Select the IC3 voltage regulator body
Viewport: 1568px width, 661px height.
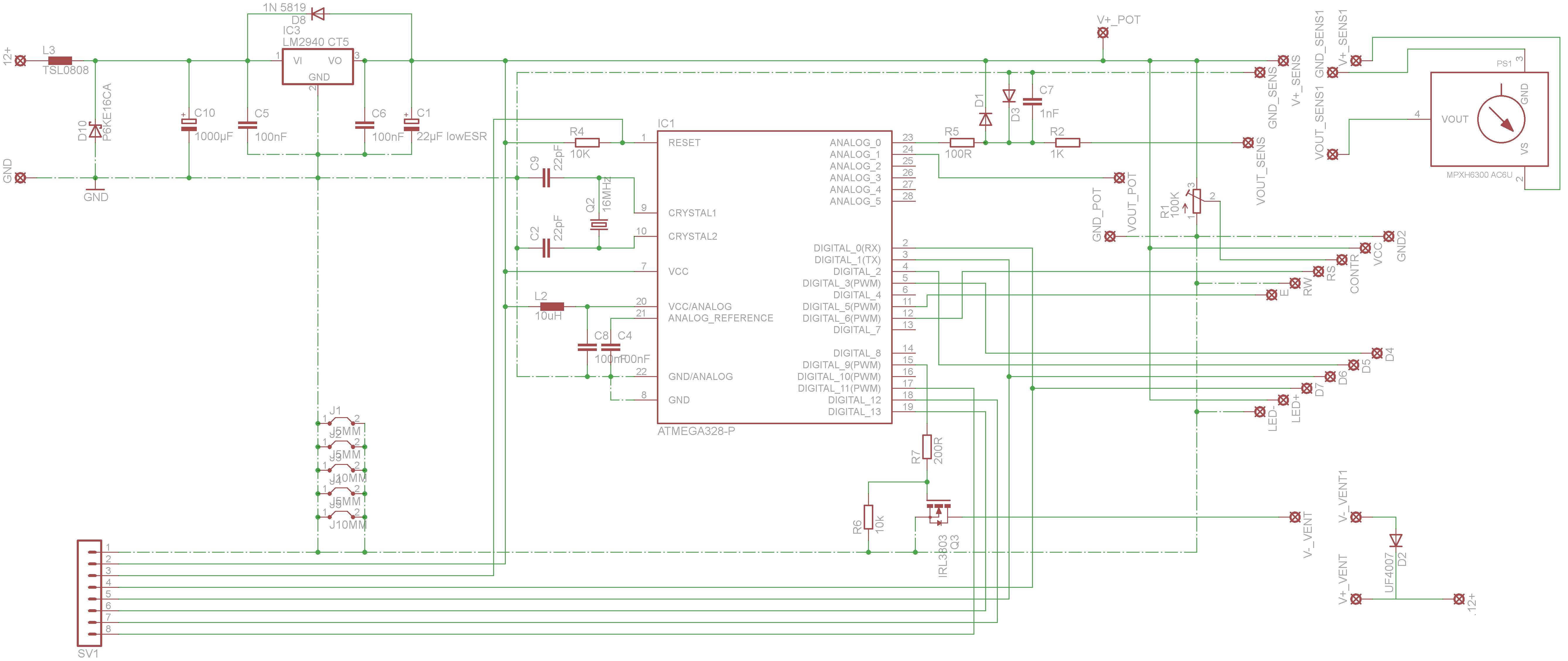318,67
